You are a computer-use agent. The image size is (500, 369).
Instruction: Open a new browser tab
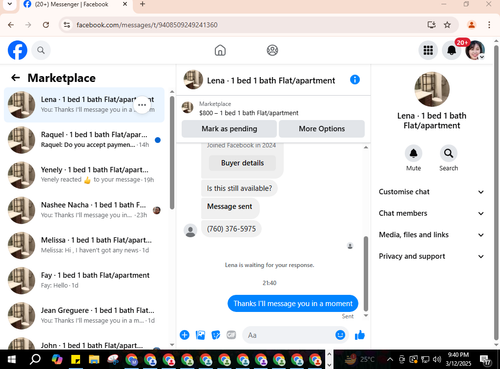(x=142, y=4)
